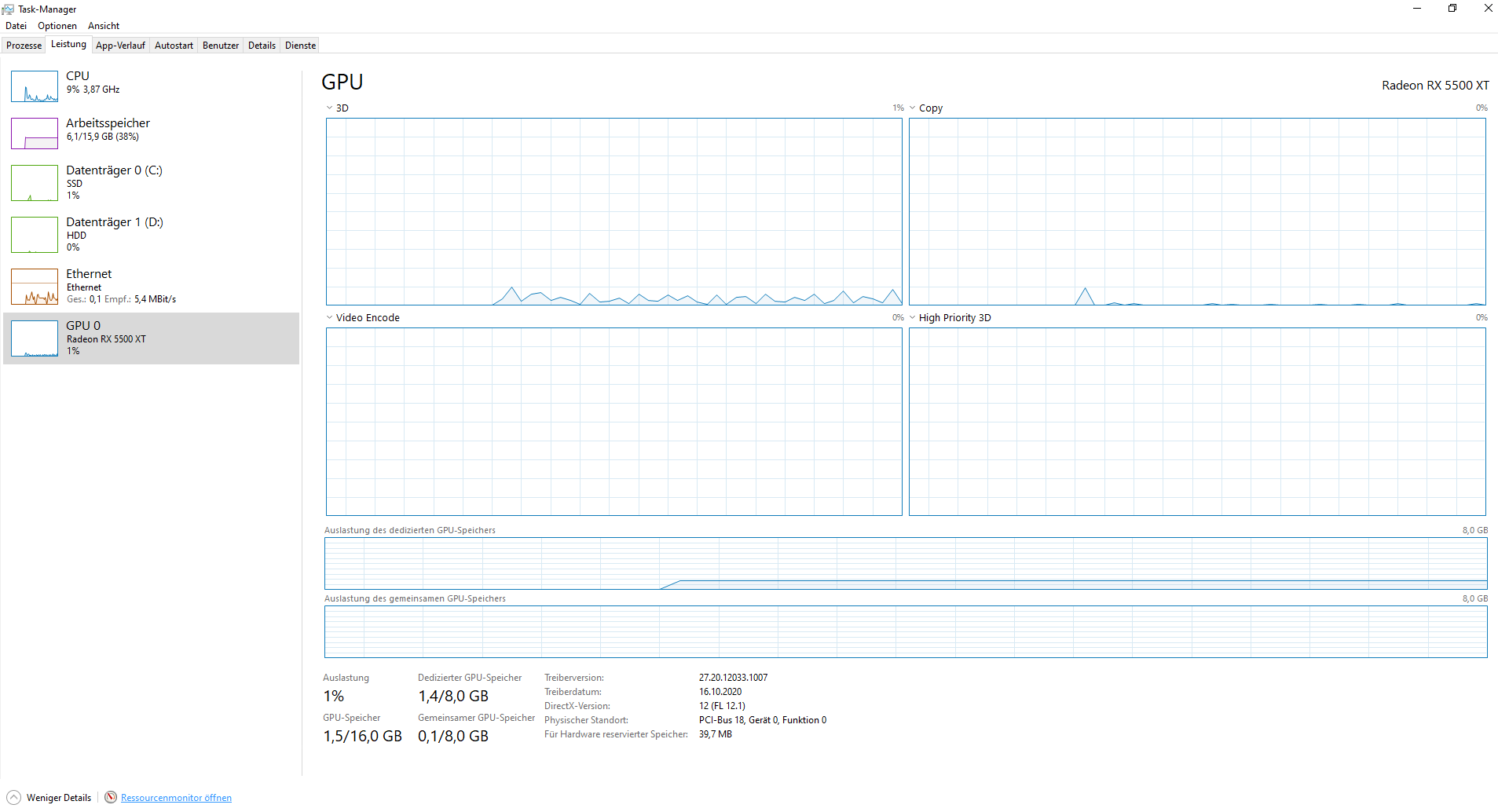Click the Task-Manager title bar icon
This screenshot has width=1498, height=812.
(8, 9)
